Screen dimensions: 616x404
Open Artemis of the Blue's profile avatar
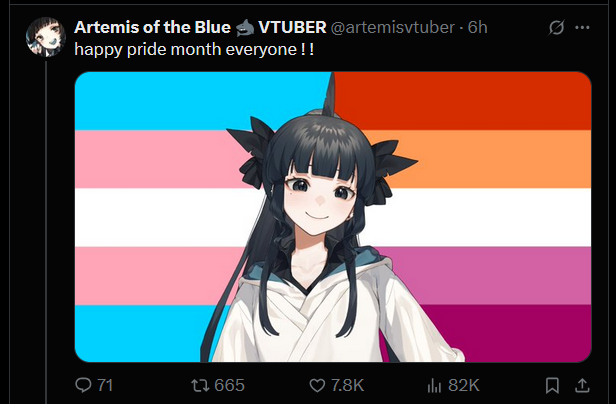(x=46, y=37)
